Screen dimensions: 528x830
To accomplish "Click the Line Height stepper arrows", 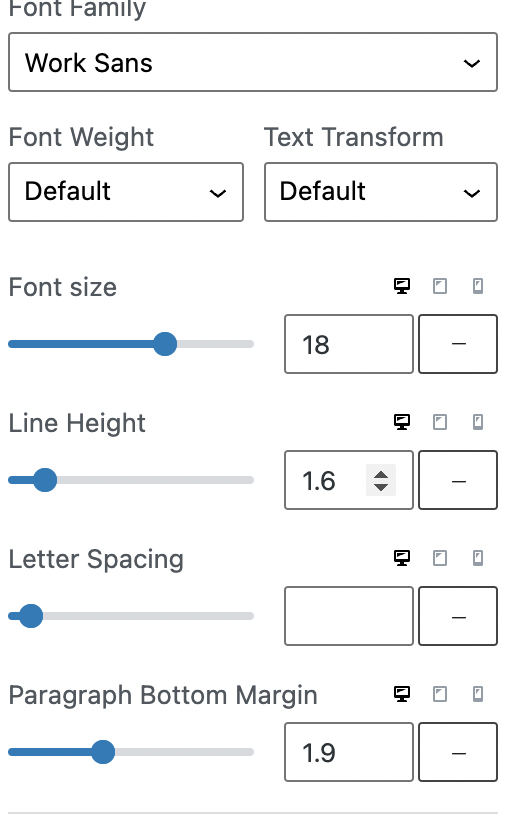I will 381,480.
